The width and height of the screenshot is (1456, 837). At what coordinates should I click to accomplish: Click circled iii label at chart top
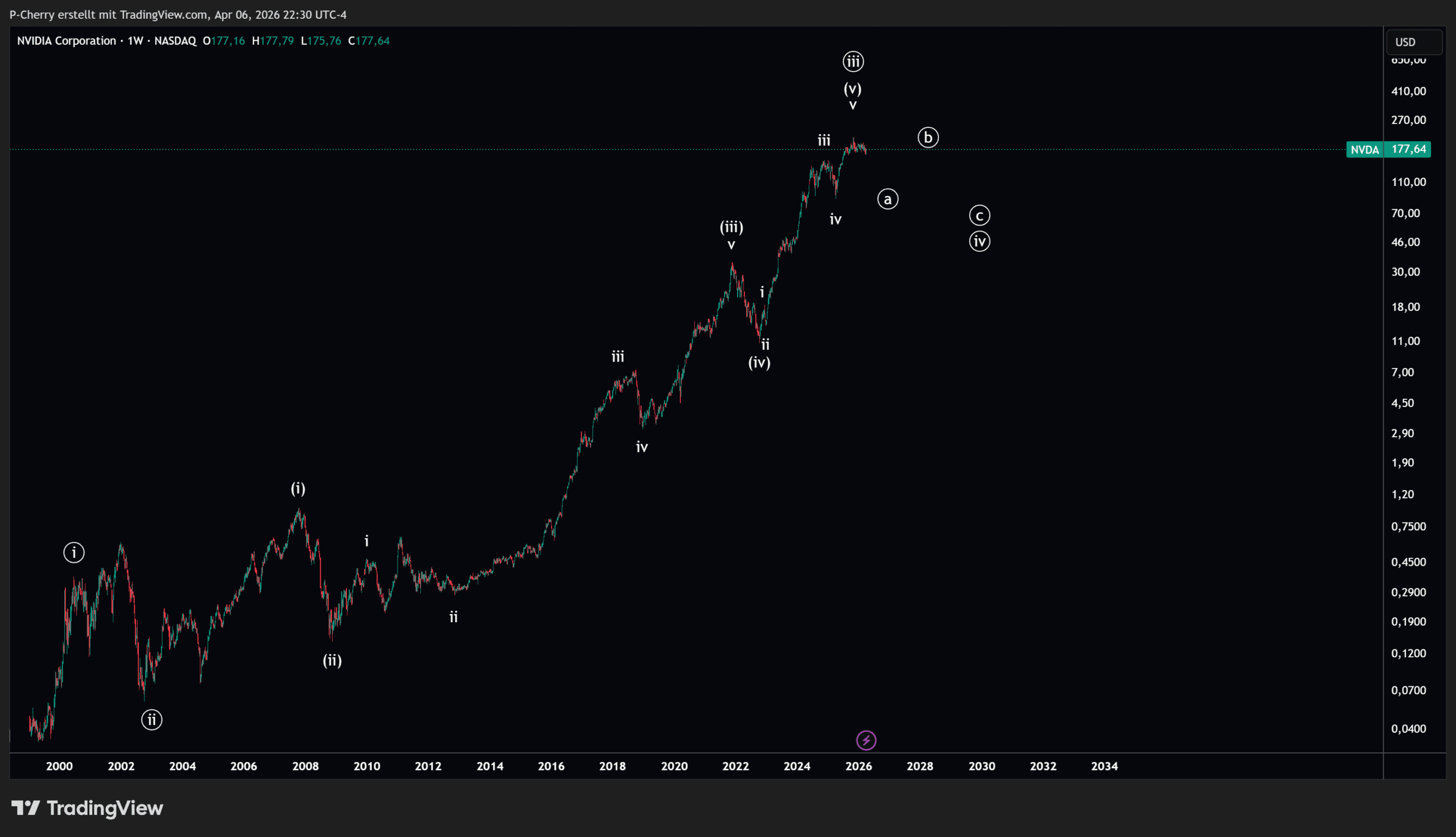coord(853,61)
